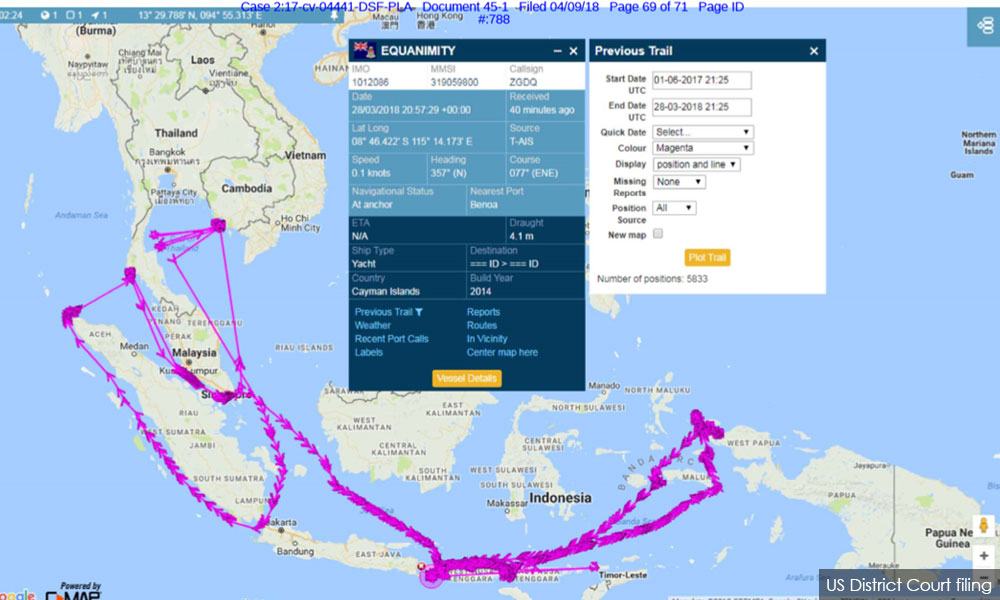This screenshot has width=1000, height=600.
Task: Open the Display dropdown showing position and line
Action: pos(697,164)
